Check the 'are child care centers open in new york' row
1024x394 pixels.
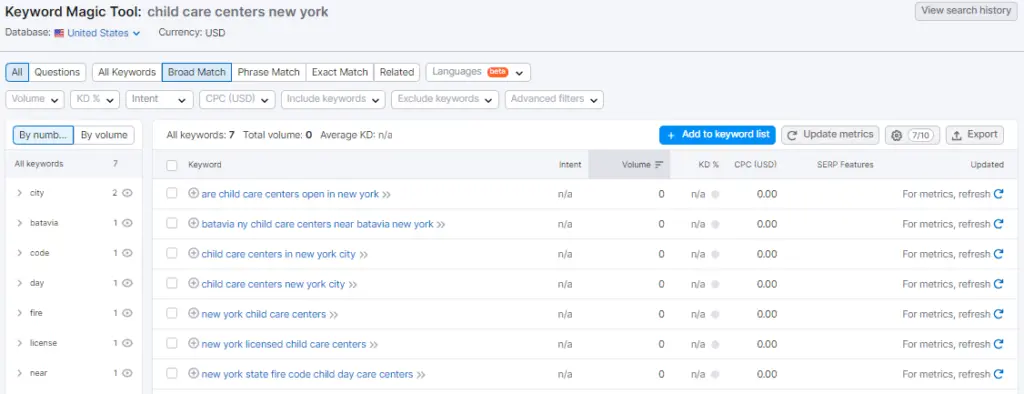[172, 194]
